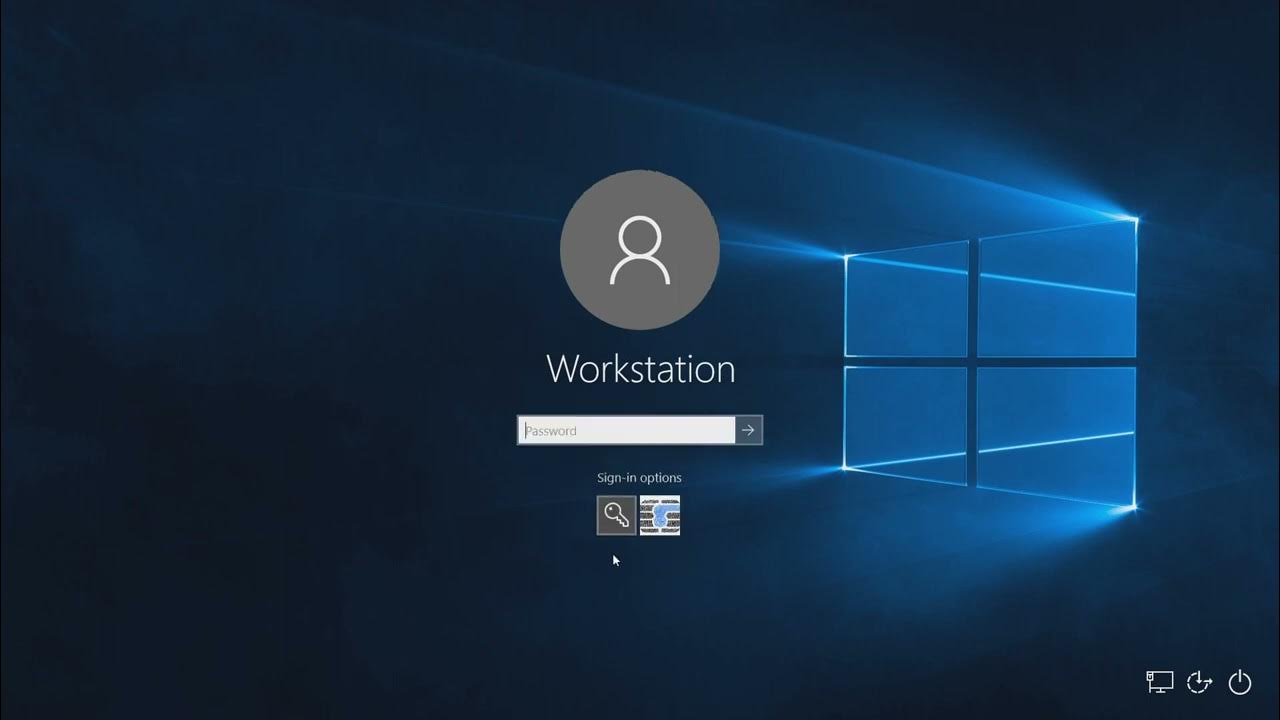Screen dimensions: 1280x720
Task: Click the Workstation account name
Action: [641, 369]
